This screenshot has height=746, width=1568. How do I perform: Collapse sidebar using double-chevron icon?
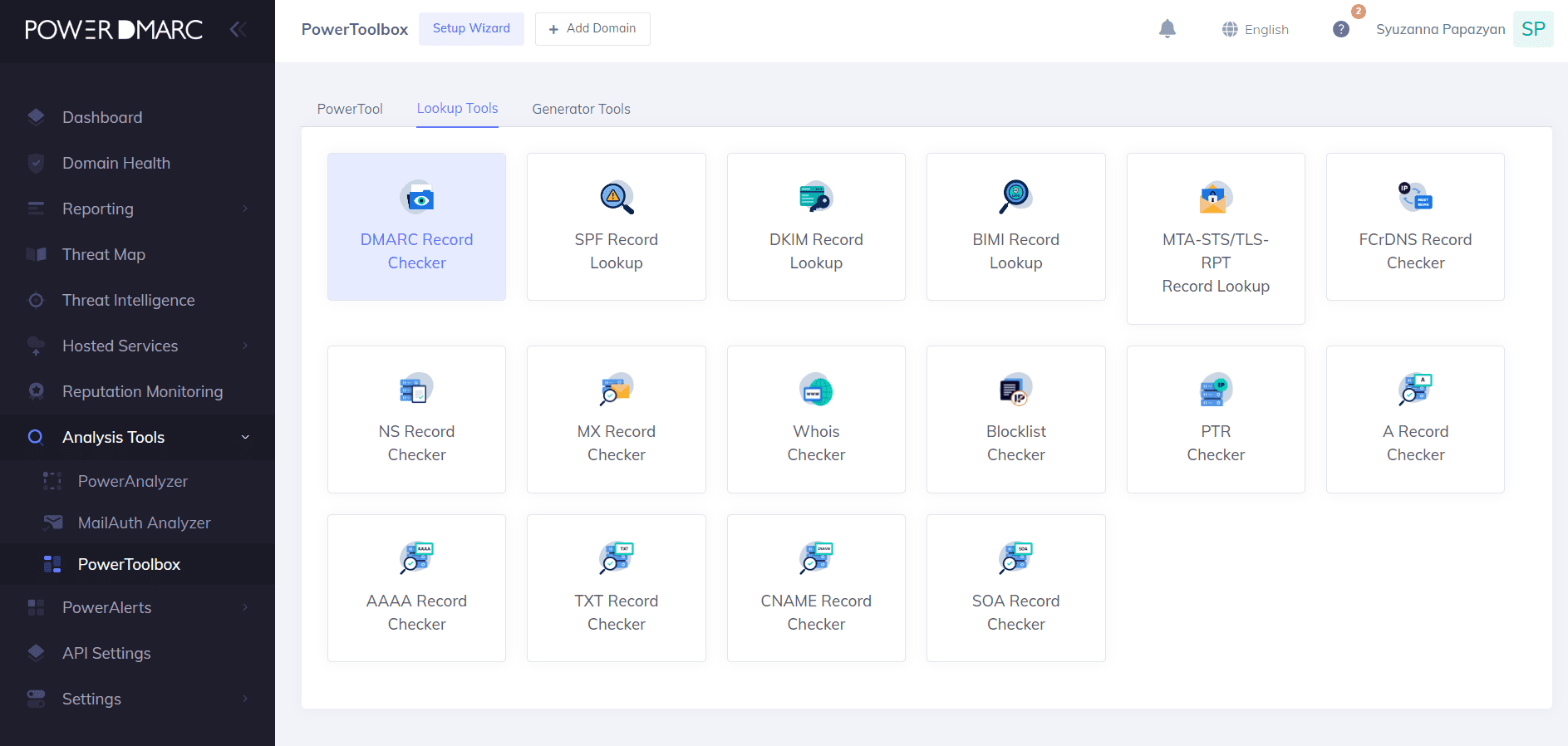click(238, 30)
